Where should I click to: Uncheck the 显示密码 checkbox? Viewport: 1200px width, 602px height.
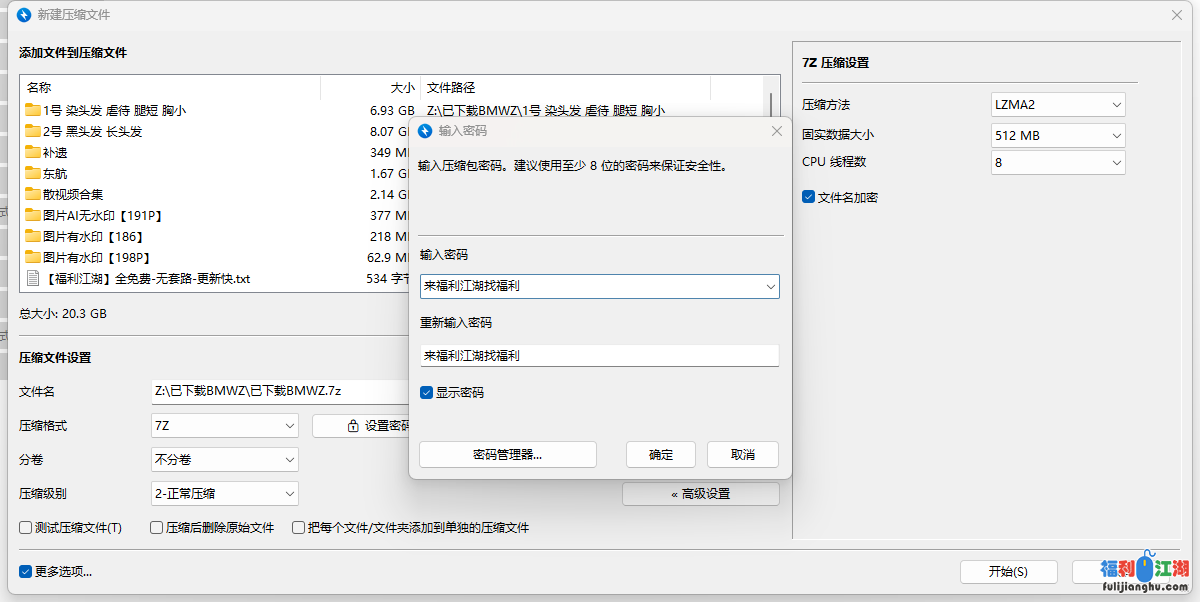click(x=427, y=393)
